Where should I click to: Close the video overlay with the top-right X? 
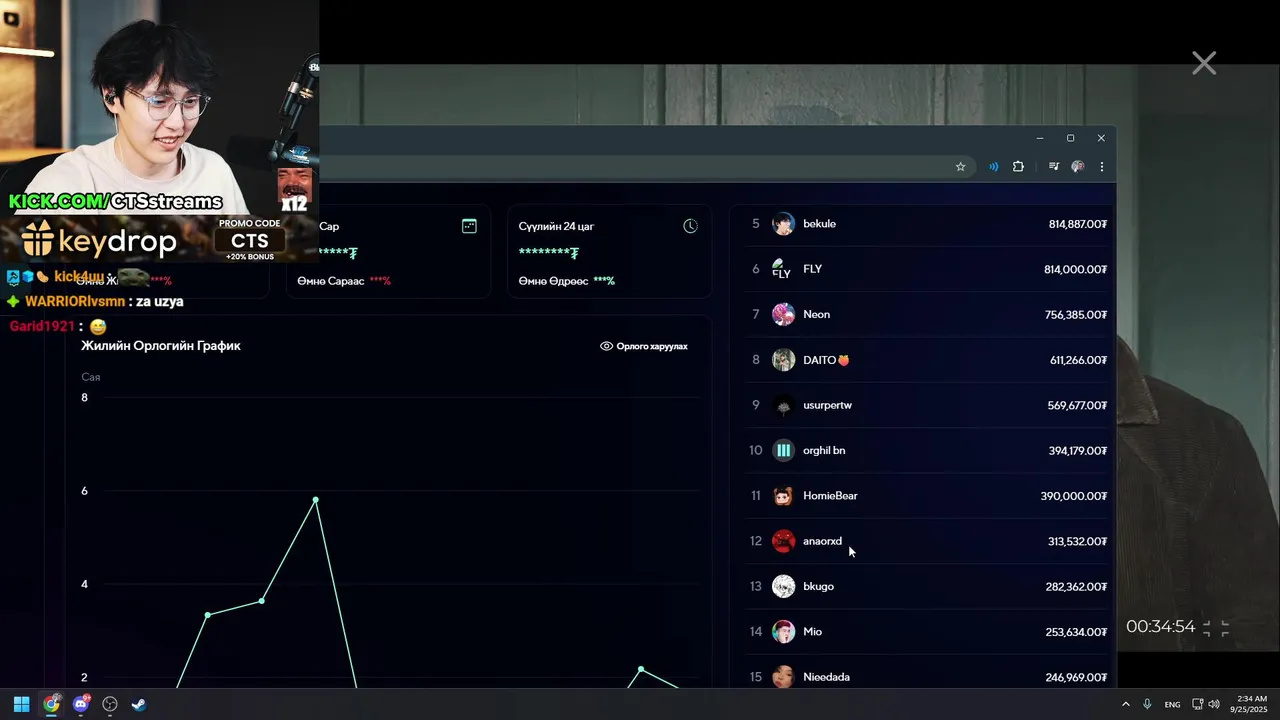pos(1204,63)
